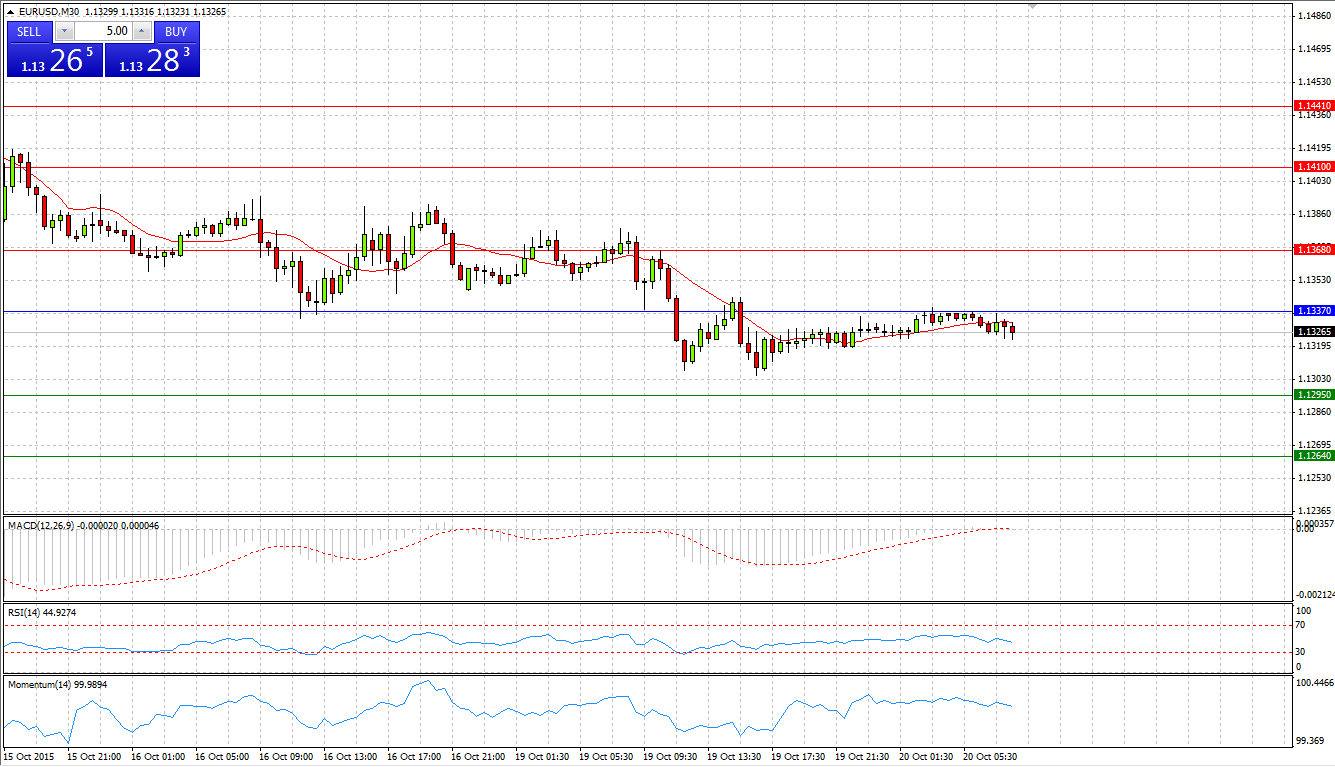This screenshot has height=767, width=1335.
Task: Click the RSI 70 level scale label
Action: point(1300,625)
